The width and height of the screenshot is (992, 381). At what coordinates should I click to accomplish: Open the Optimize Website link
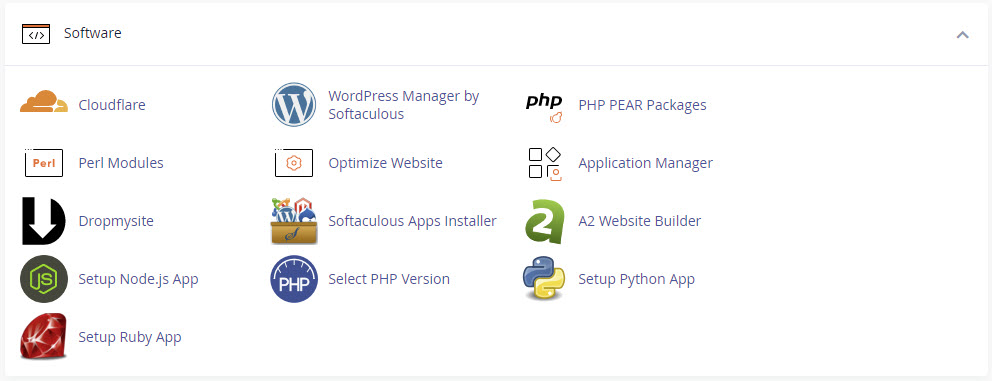[385, 163]
